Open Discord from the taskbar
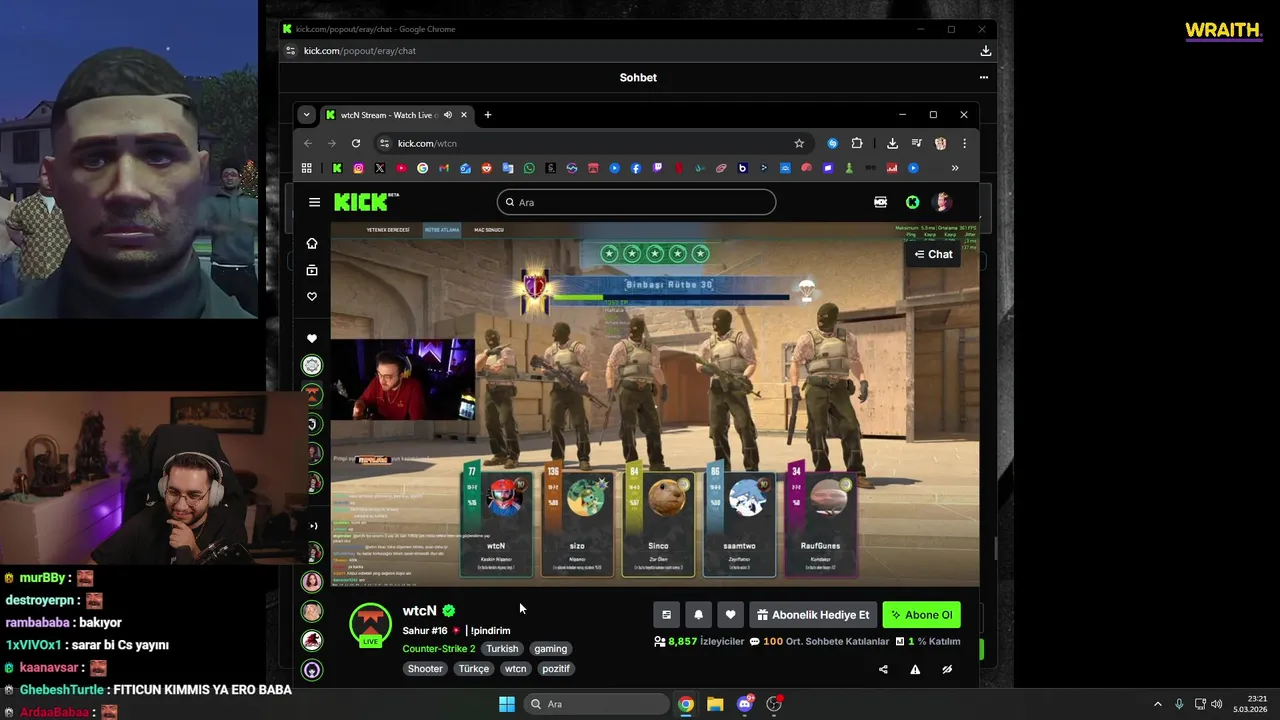1280x720 pixels. pyautogui.click(x=745, y=704)
